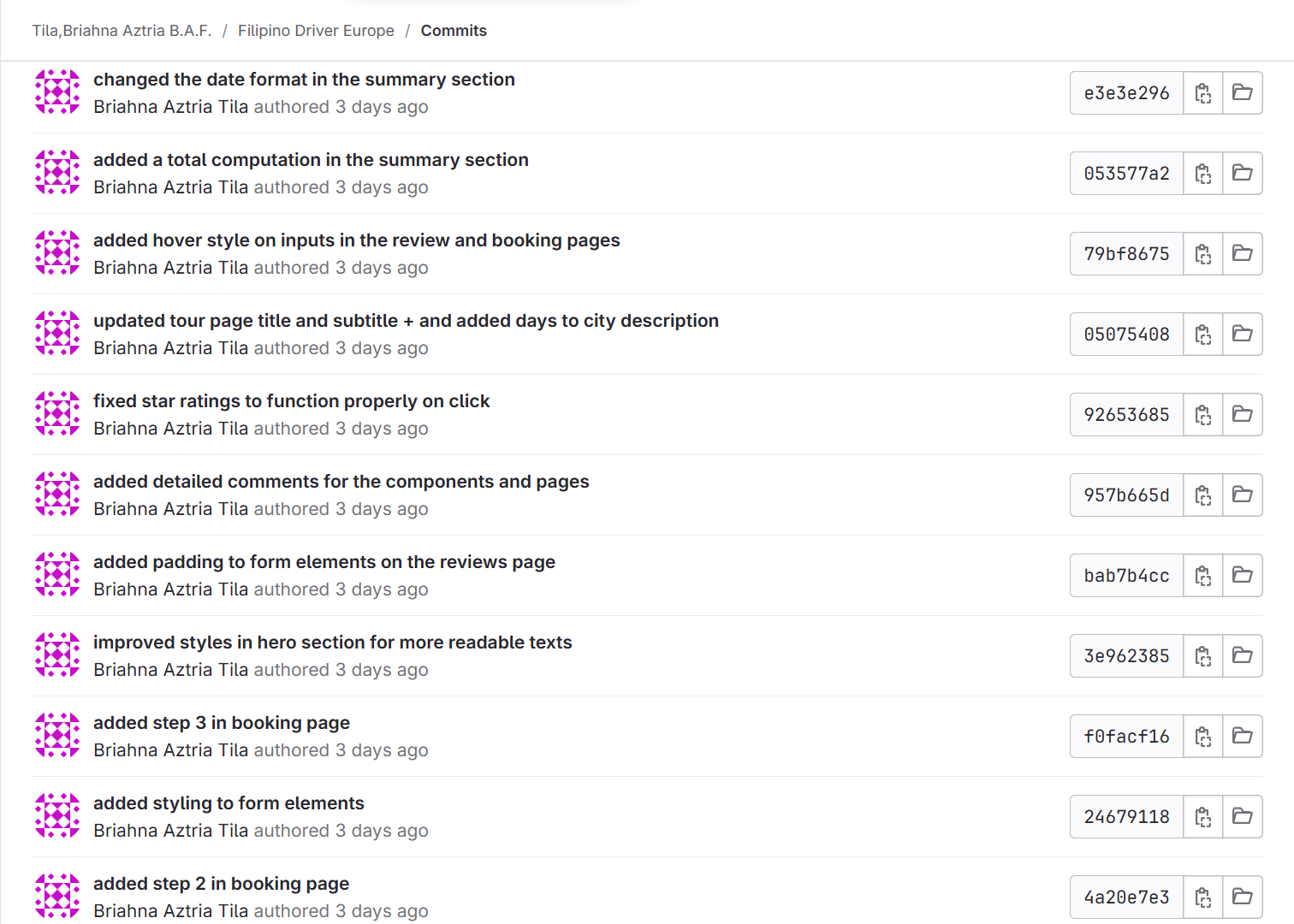Browse files at commit 4a20e7e3
This screenshot has height=924, width=1294.
pyautogui.click(x=1242, y=897)
